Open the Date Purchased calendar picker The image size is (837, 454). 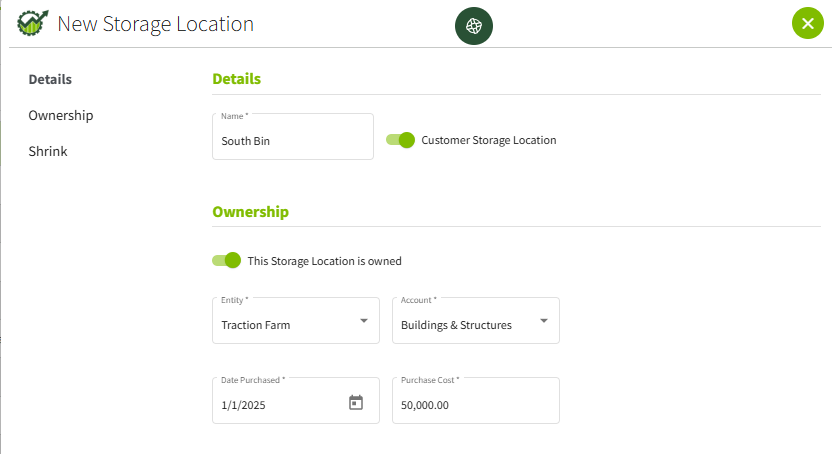(356, 402)
